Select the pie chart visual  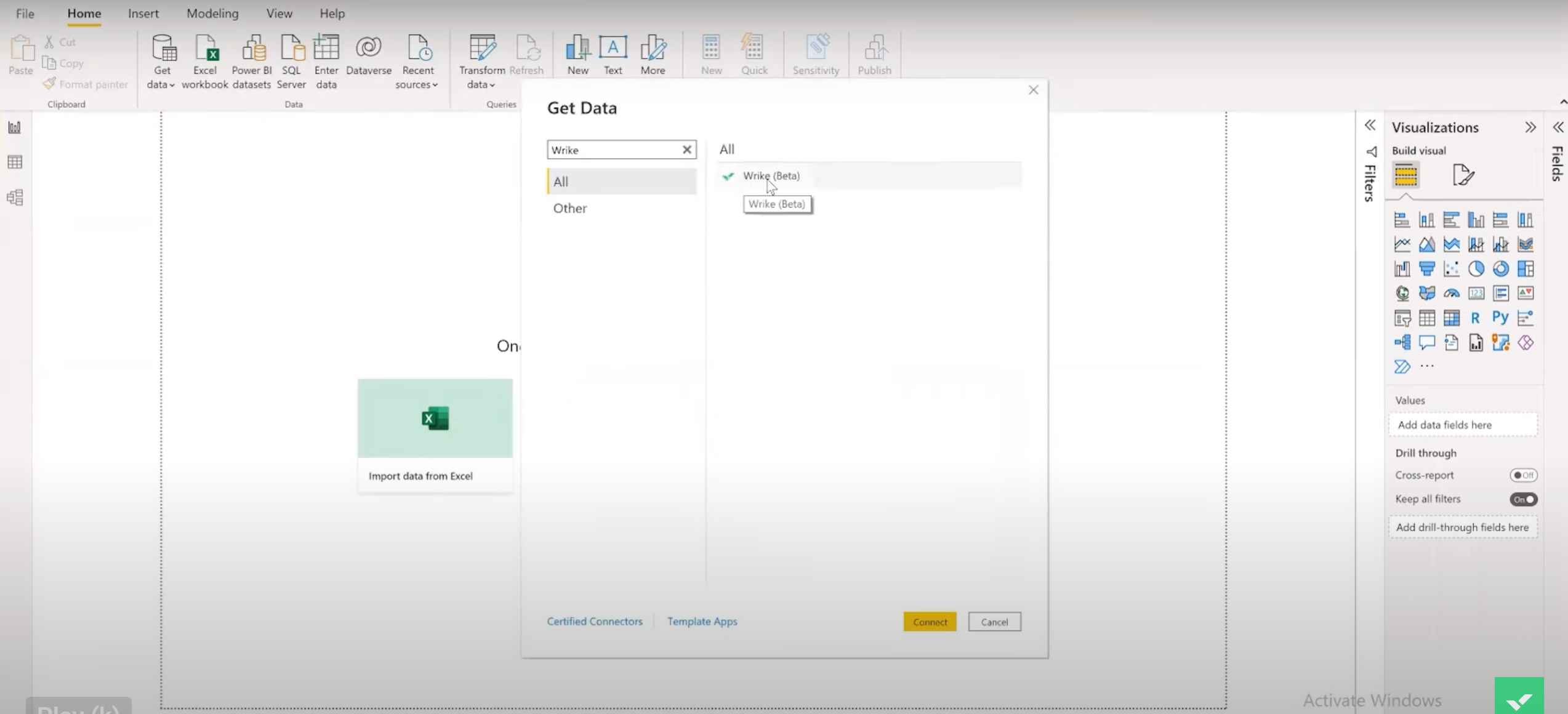1476,269
